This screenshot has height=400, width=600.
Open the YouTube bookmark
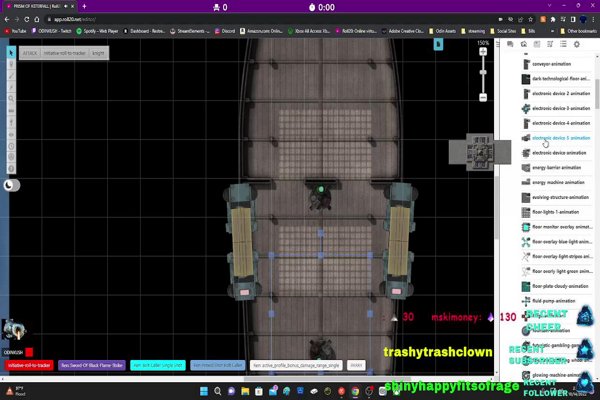[15, 31]
